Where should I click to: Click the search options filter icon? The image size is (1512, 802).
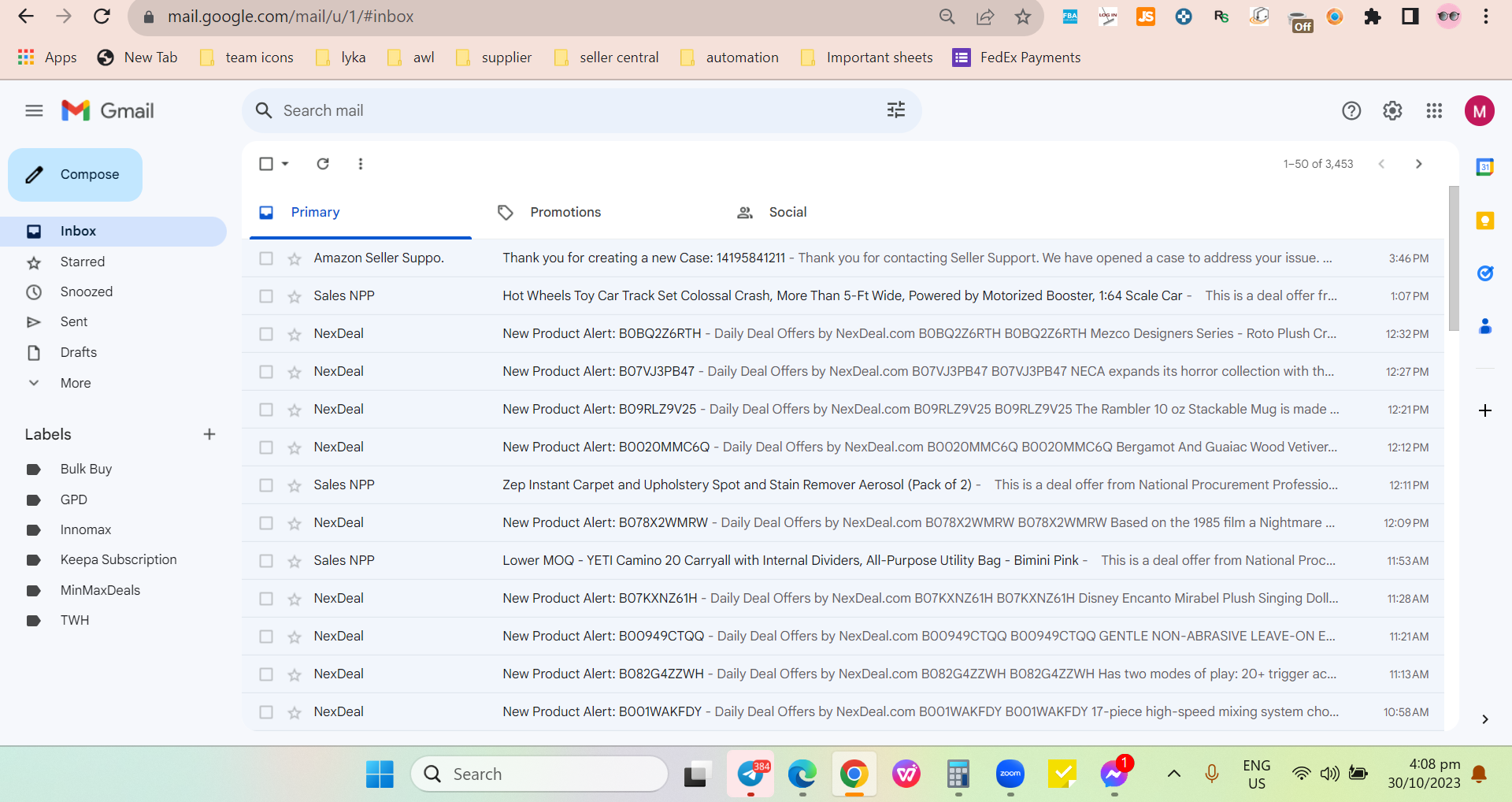pyautogui.click(x=896, y=110)
